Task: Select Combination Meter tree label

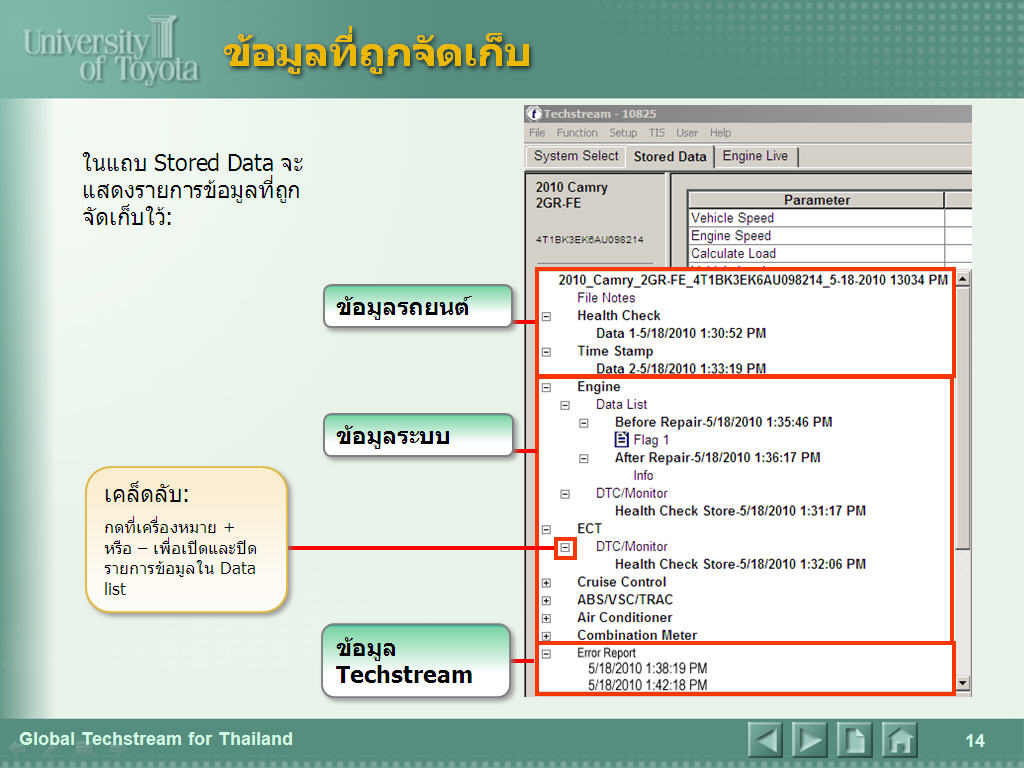Action: [637, 635]
